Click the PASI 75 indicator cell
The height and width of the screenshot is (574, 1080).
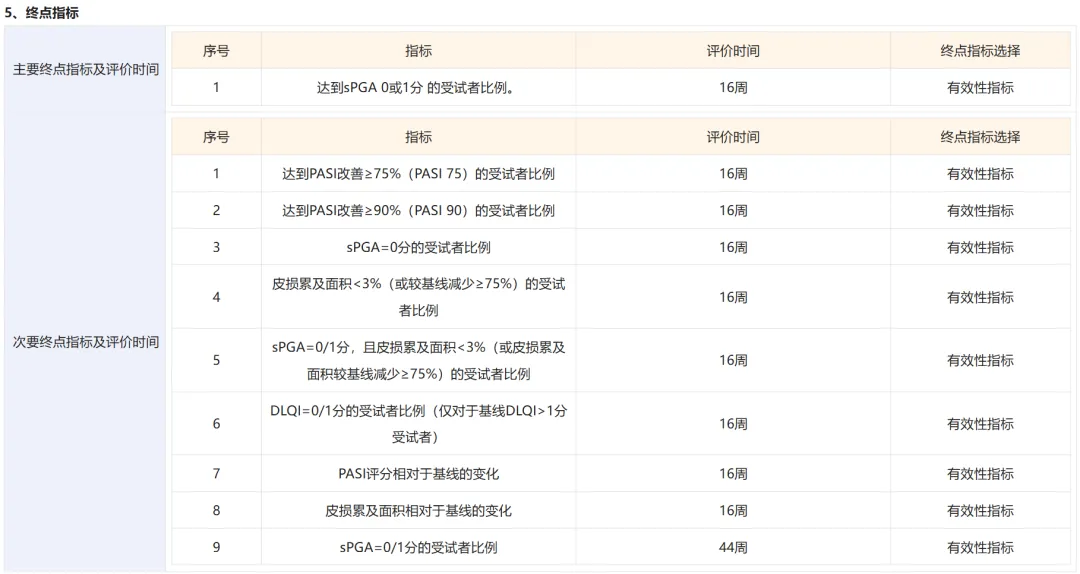click(x=418, y=173)
